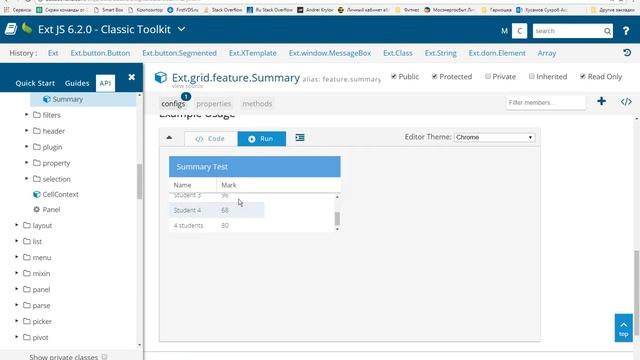Viewport: 640px width, 360px height.
Task: Open the help question mark icon
Action: (x=626, y=31)
